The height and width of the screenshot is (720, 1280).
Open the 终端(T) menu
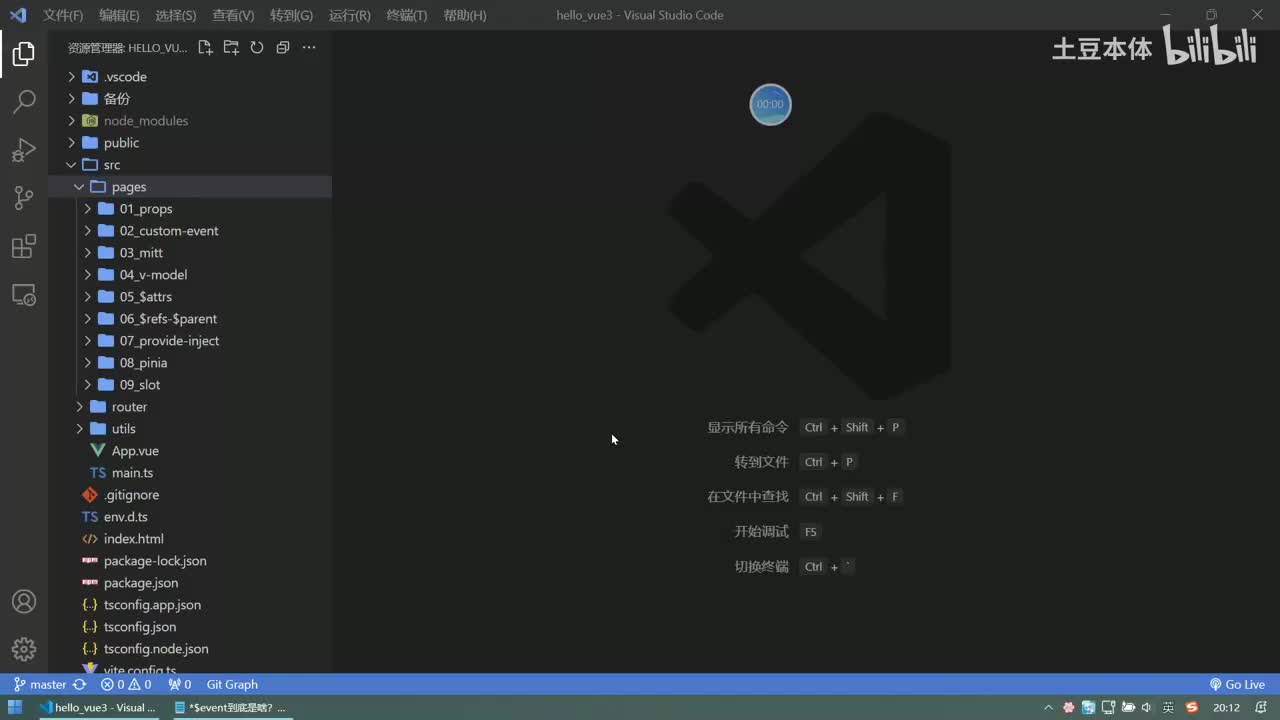406,15
